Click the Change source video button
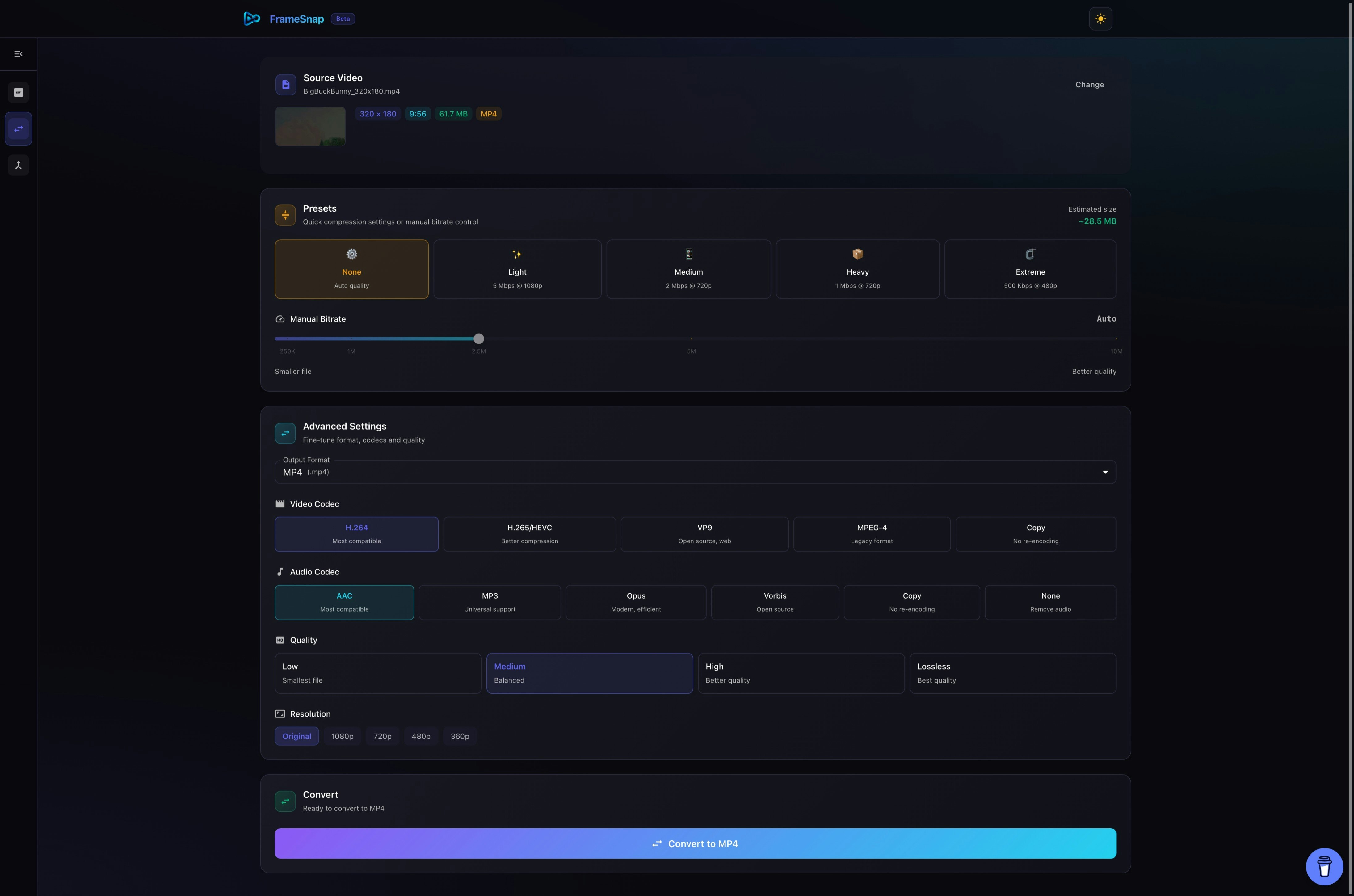 pos(1089,85)
